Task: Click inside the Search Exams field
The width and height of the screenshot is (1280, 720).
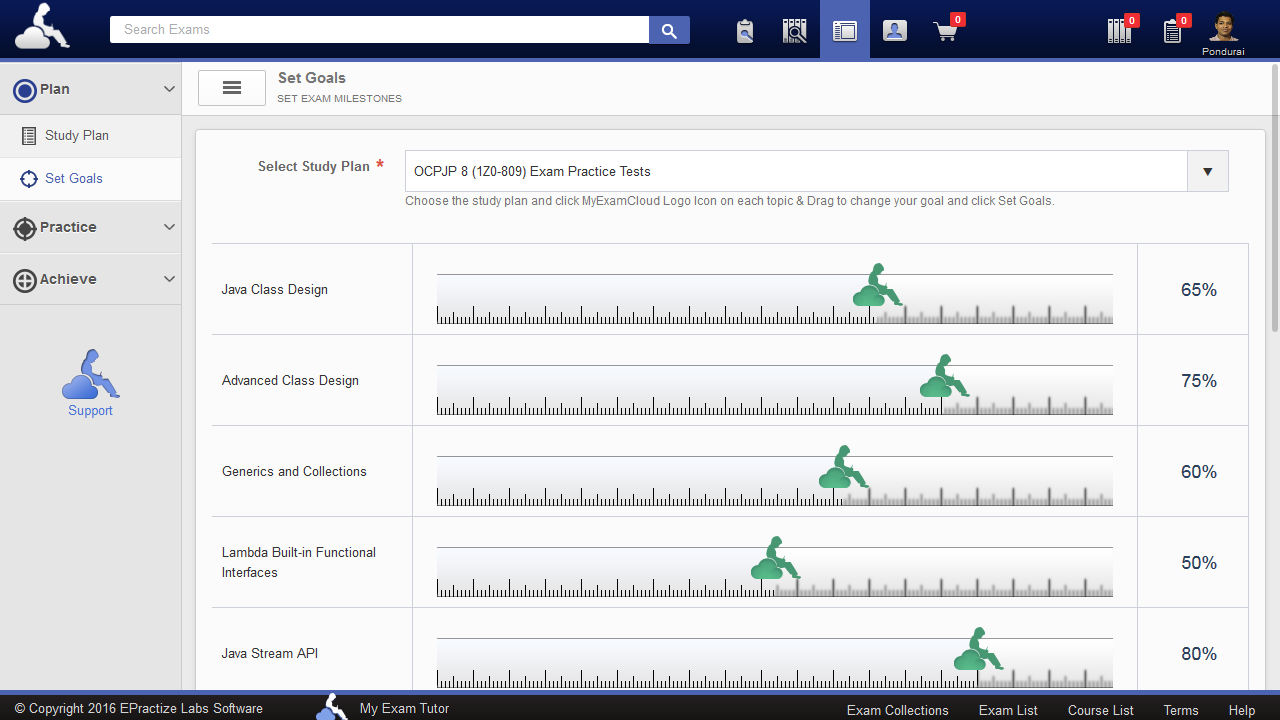Action: [380, 29]
